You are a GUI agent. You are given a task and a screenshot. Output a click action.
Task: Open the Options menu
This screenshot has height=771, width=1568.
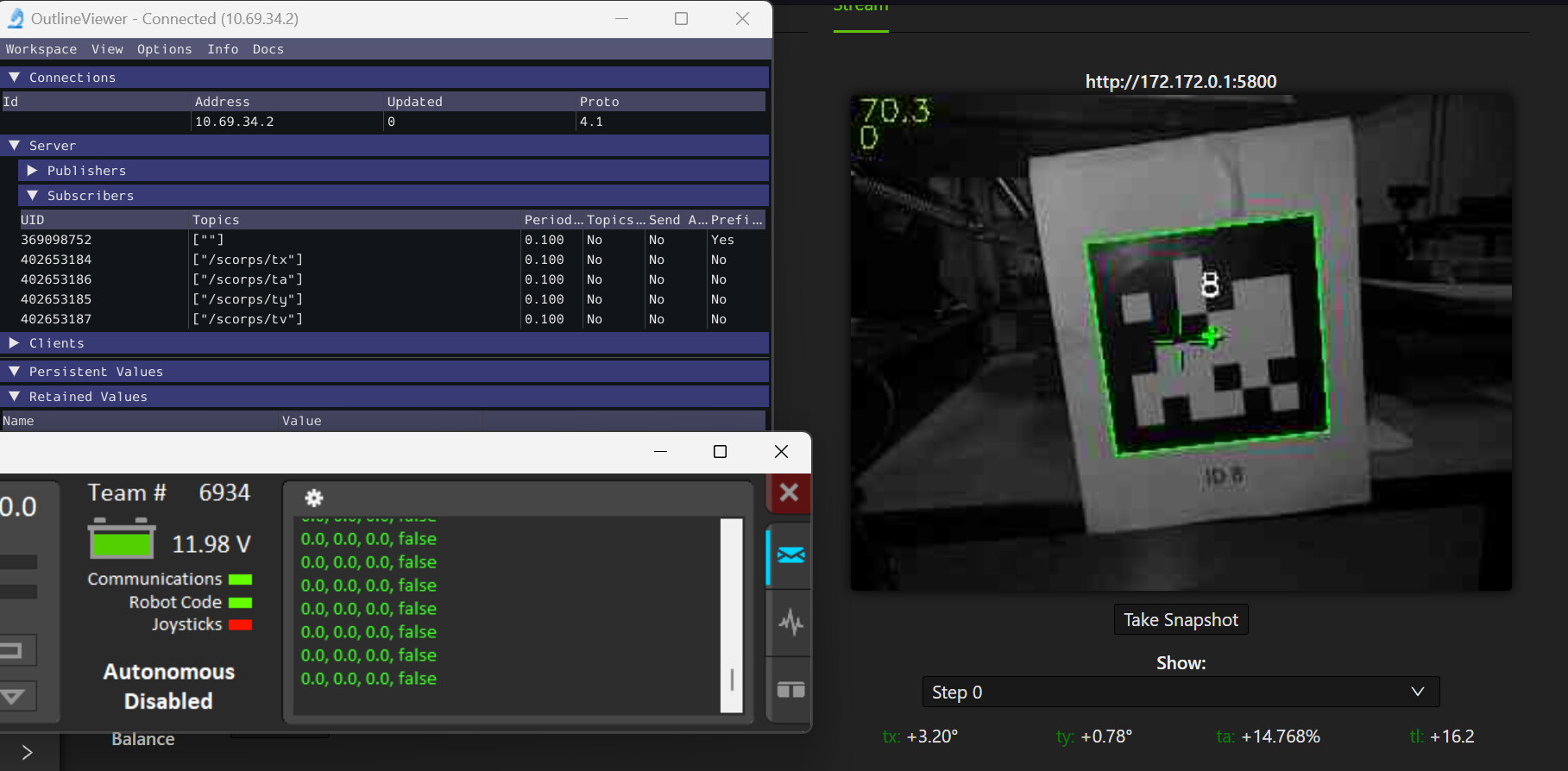pyautogui.click(x=164, y=49)
